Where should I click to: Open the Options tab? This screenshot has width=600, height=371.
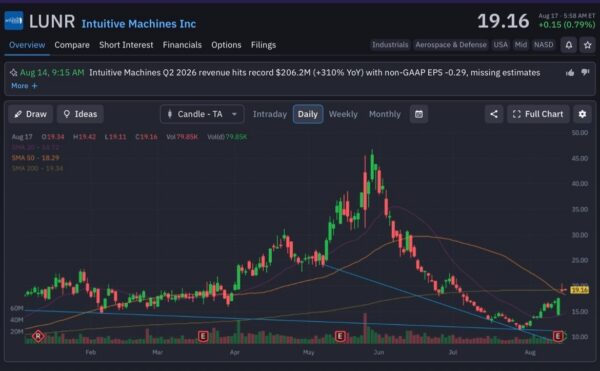pos(226,45)
